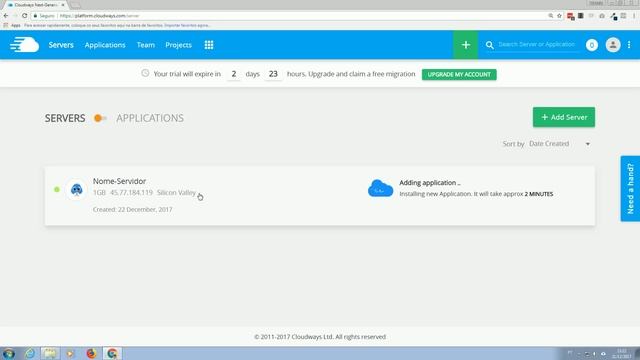Click the green plus add button
Viewport: 640px width, 360px height.
click(466, 45)
